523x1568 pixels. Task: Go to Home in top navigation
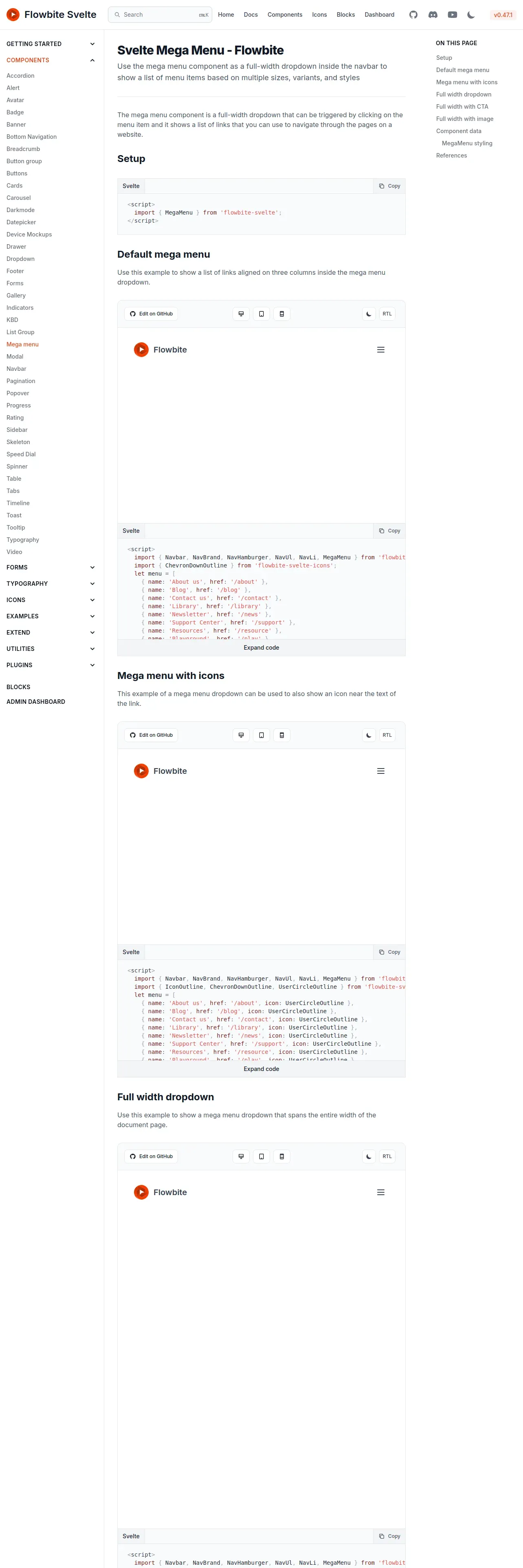tap(226, 15)
